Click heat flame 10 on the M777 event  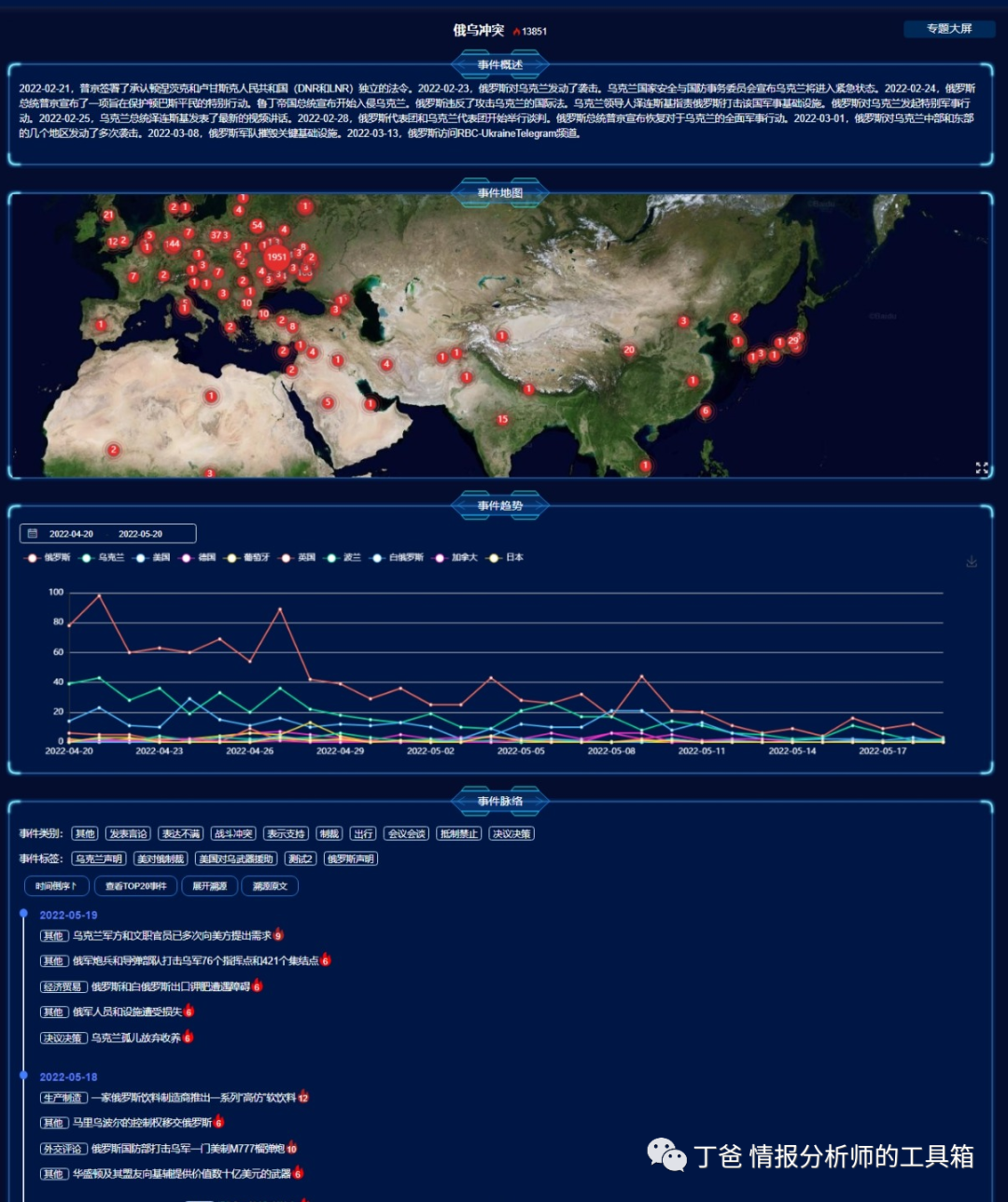[x=292, y=1148]
